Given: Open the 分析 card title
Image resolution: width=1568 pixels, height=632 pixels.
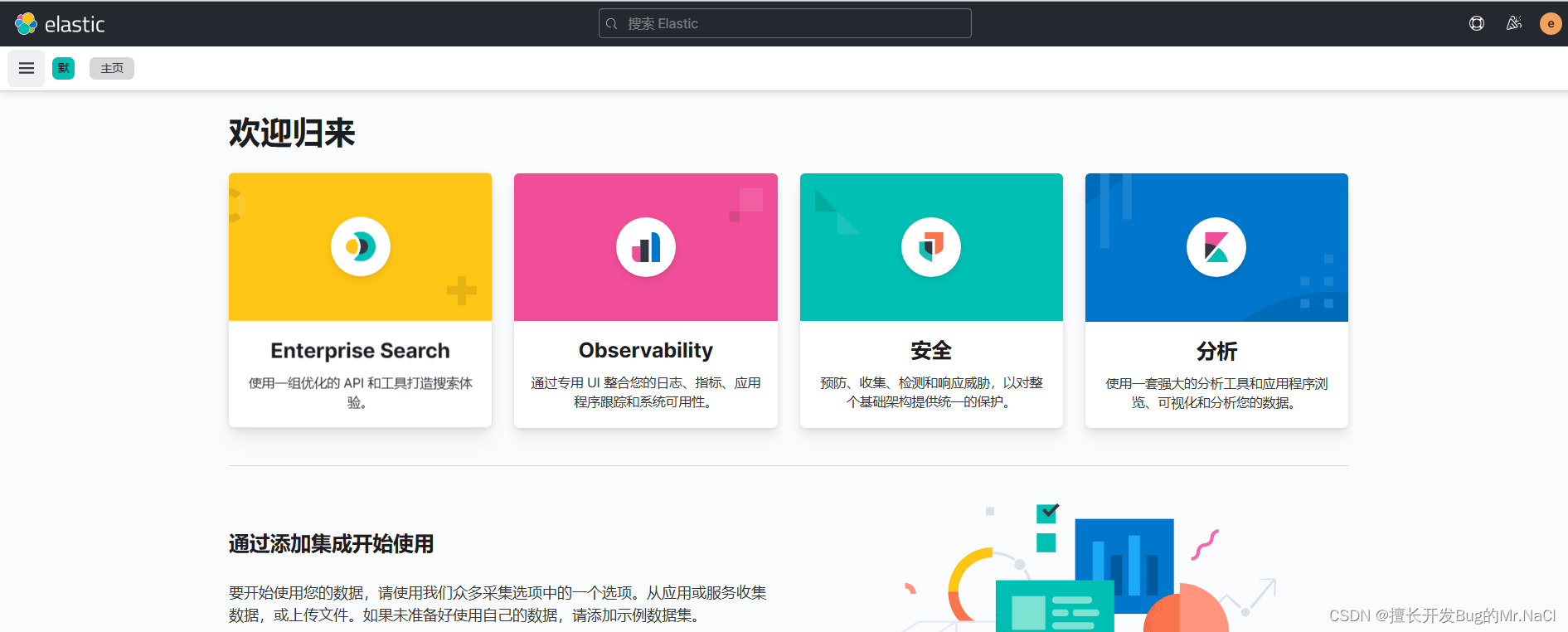Looking at the screenshot, I should (1216, 352).
